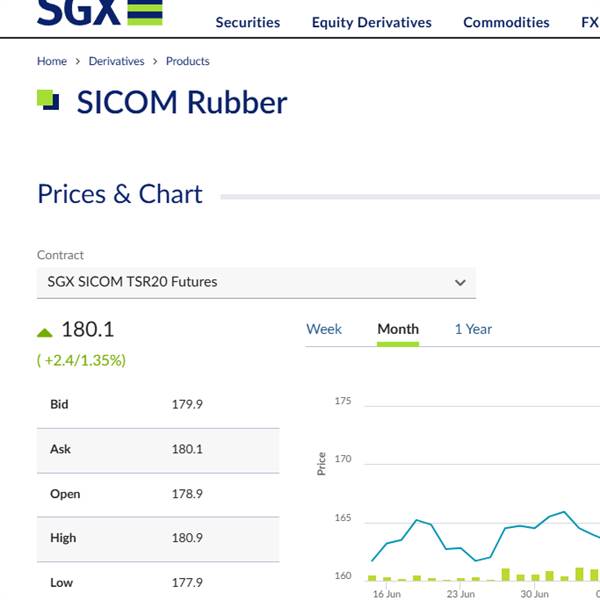Click the green up-triangle price indicator
The height and width of the screenshot is (600, 600).
pyautogui.click(x=44, y=333)
